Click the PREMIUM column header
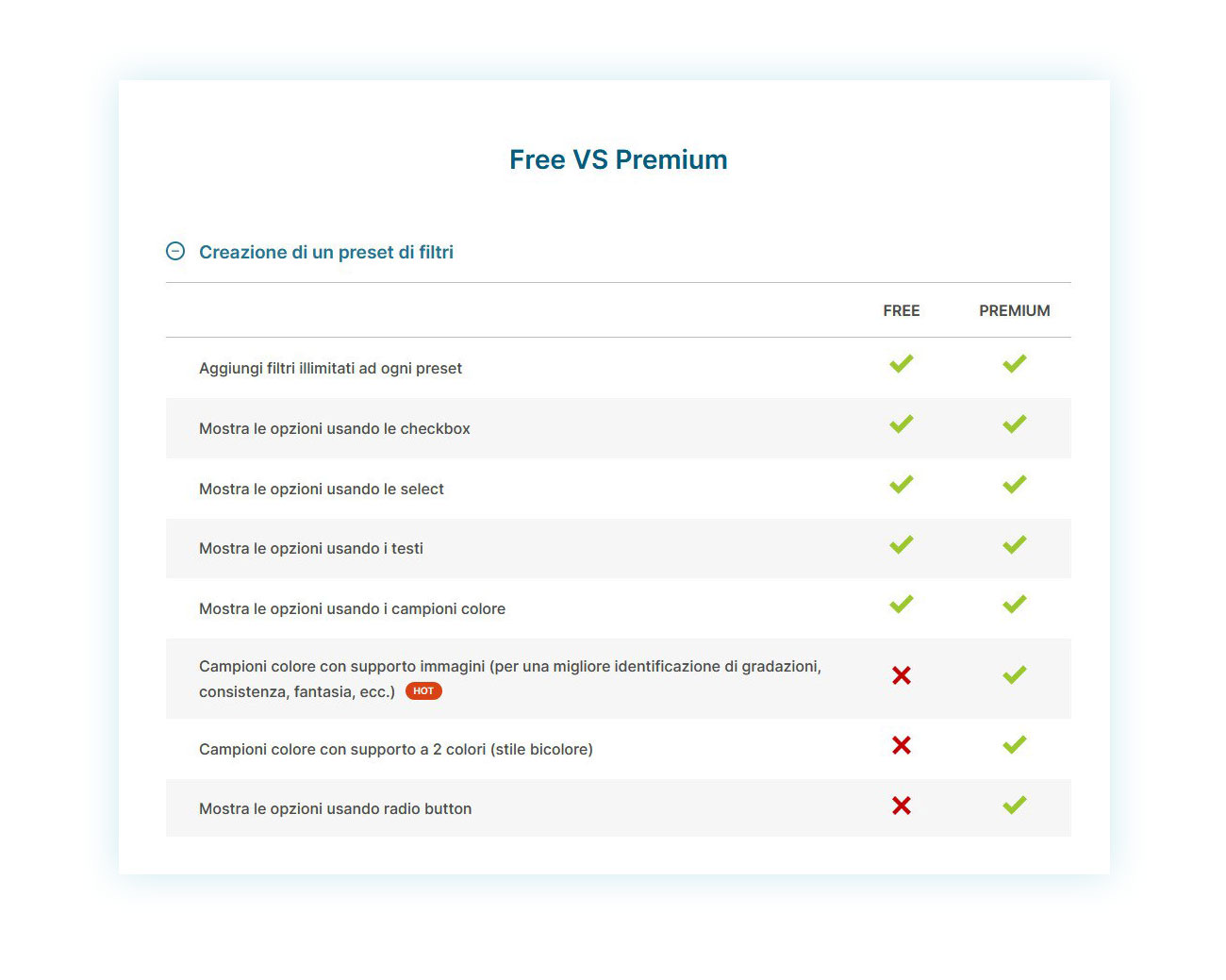The width and height of the screenshot is (1226, 980). [x=1015, y=310]
